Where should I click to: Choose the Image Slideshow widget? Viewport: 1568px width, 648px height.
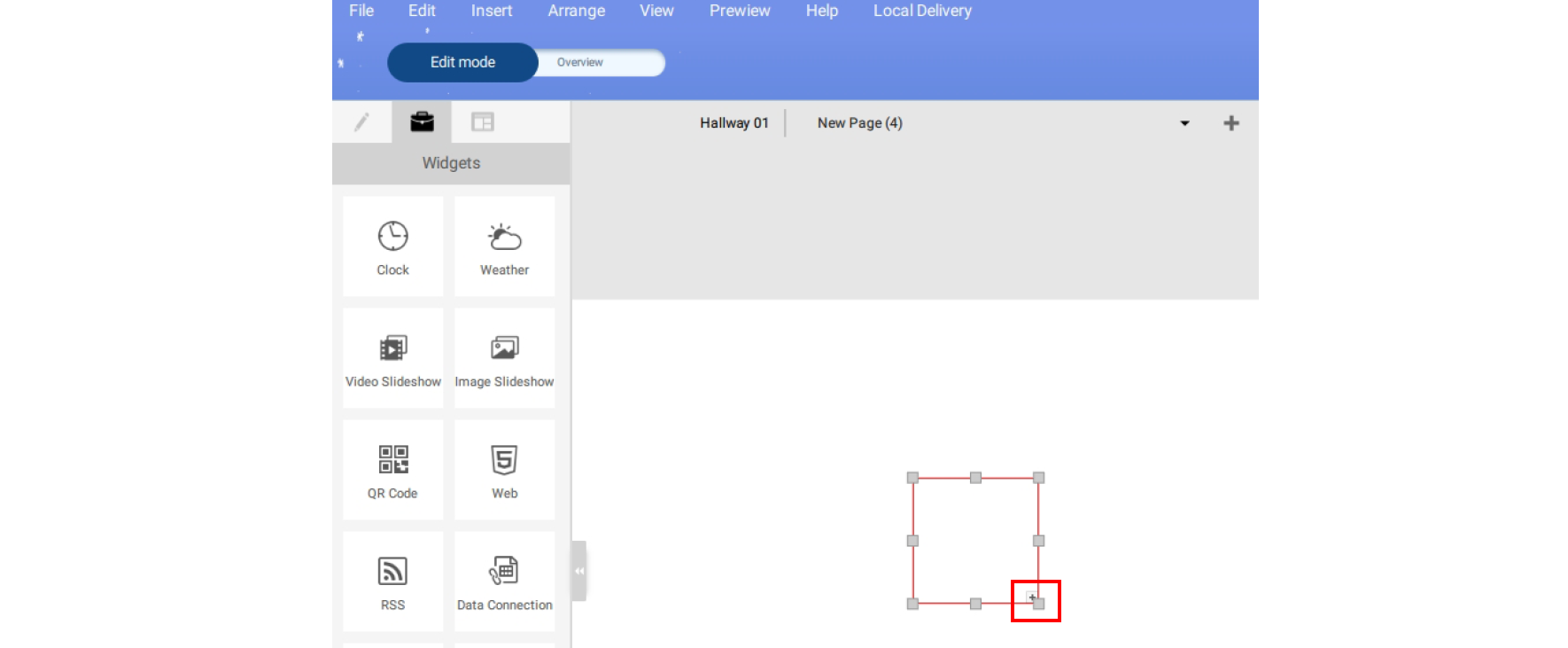(x=504, y=358)
